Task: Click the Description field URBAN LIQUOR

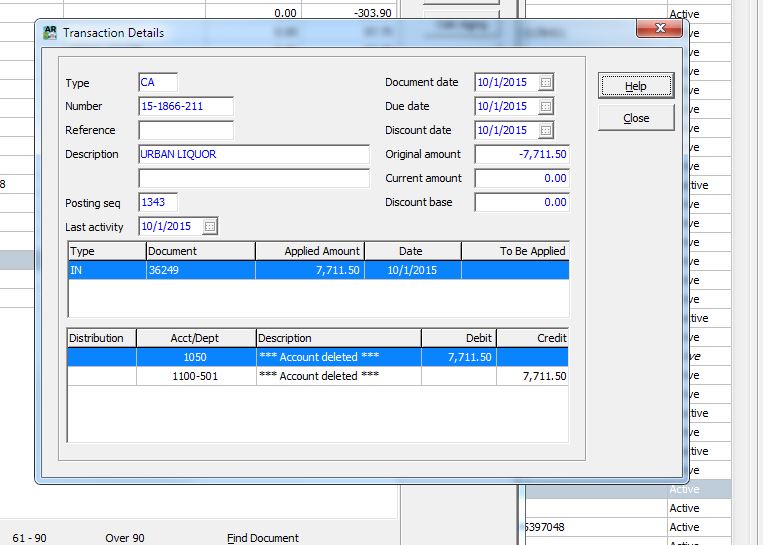Action: 254,154
